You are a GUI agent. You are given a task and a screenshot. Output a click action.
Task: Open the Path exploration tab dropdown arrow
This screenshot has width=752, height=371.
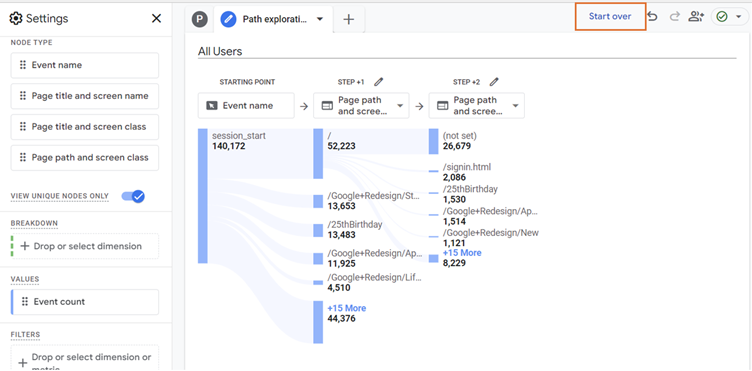click(320, 19)
